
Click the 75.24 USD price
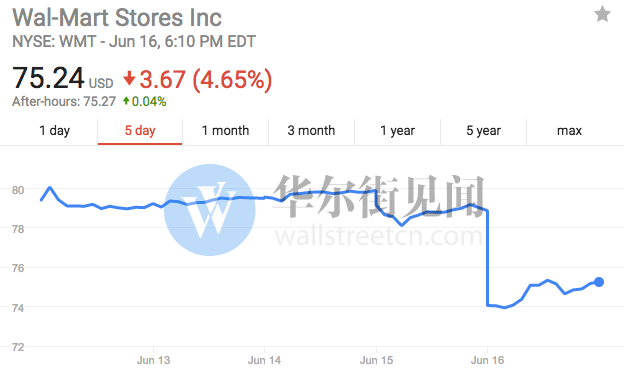coord(63,78)
